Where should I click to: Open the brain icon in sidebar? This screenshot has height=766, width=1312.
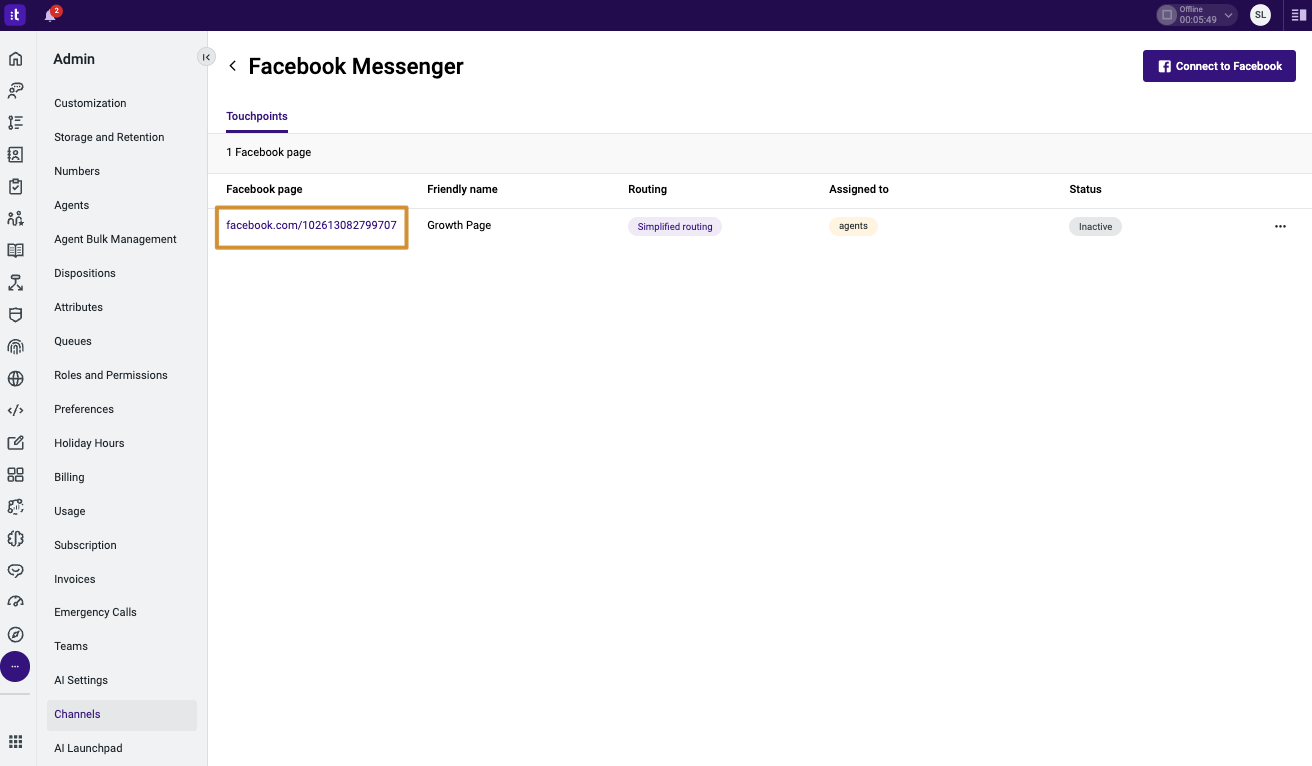tap(15, 538)
